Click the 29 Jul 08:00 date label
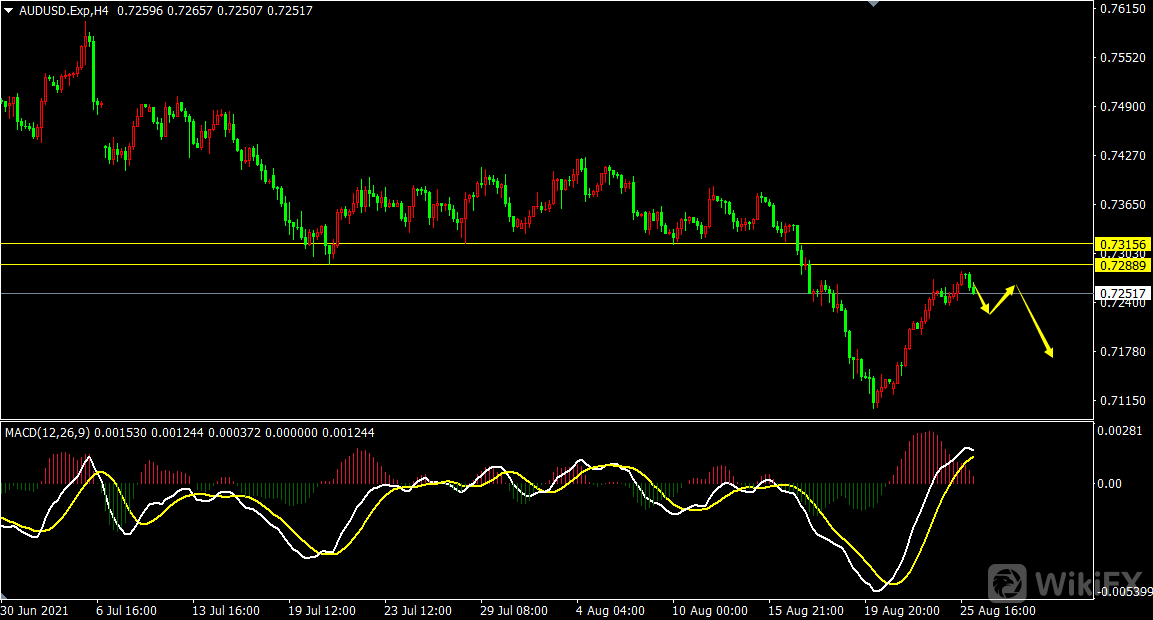The width and height of the screenshot is (1153, 620). pyautogui.click(x=513, y=610)
